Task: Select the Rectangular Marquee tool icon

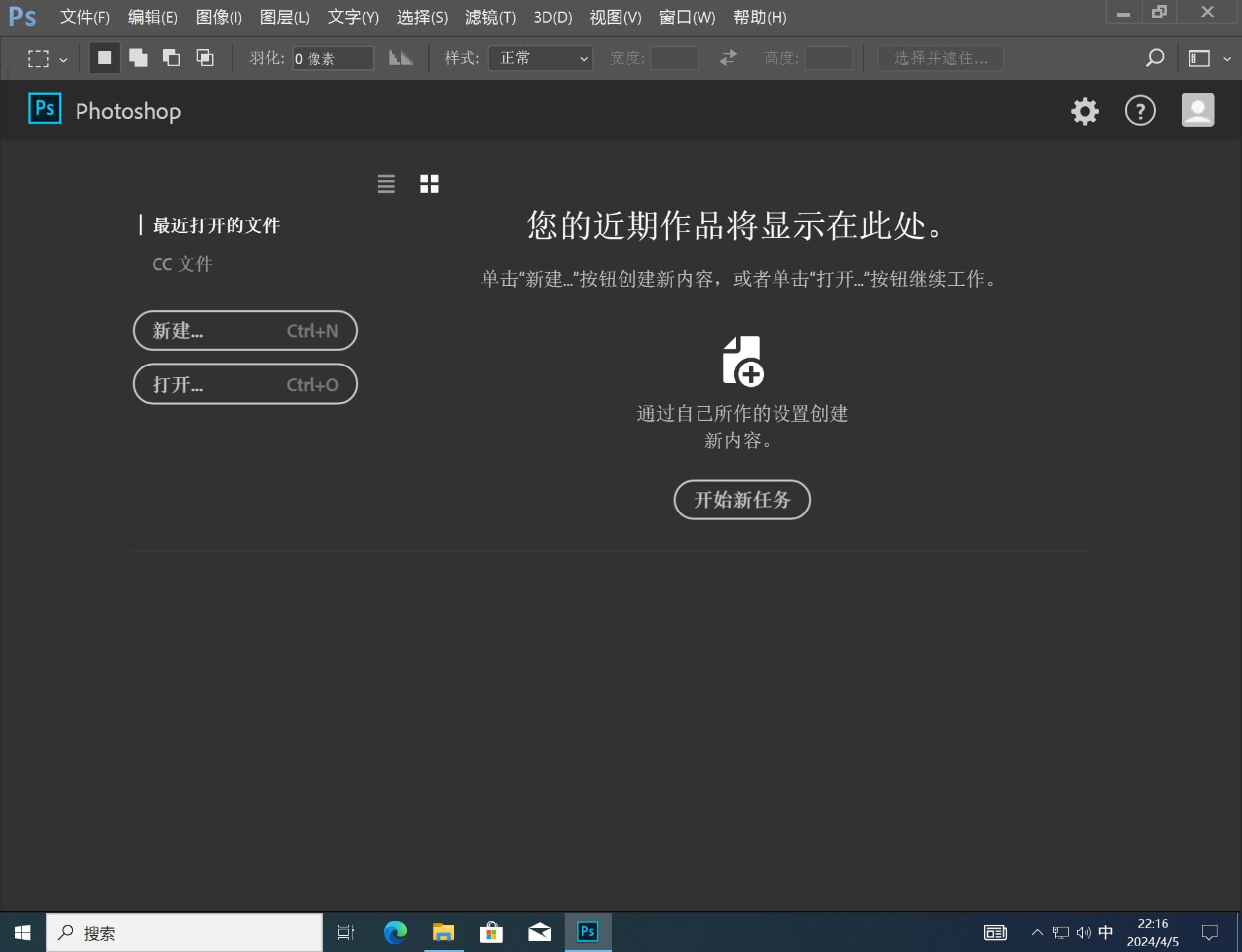Action: [38, 59]
